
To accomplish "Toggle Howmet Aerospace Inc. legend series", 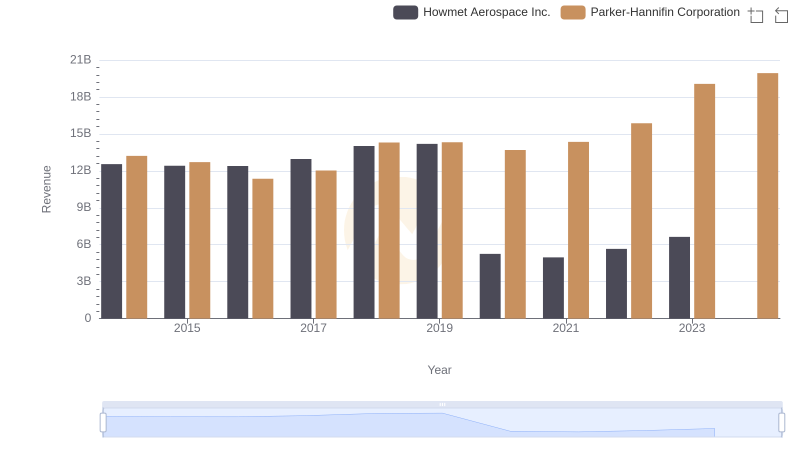I will point(472,12).
